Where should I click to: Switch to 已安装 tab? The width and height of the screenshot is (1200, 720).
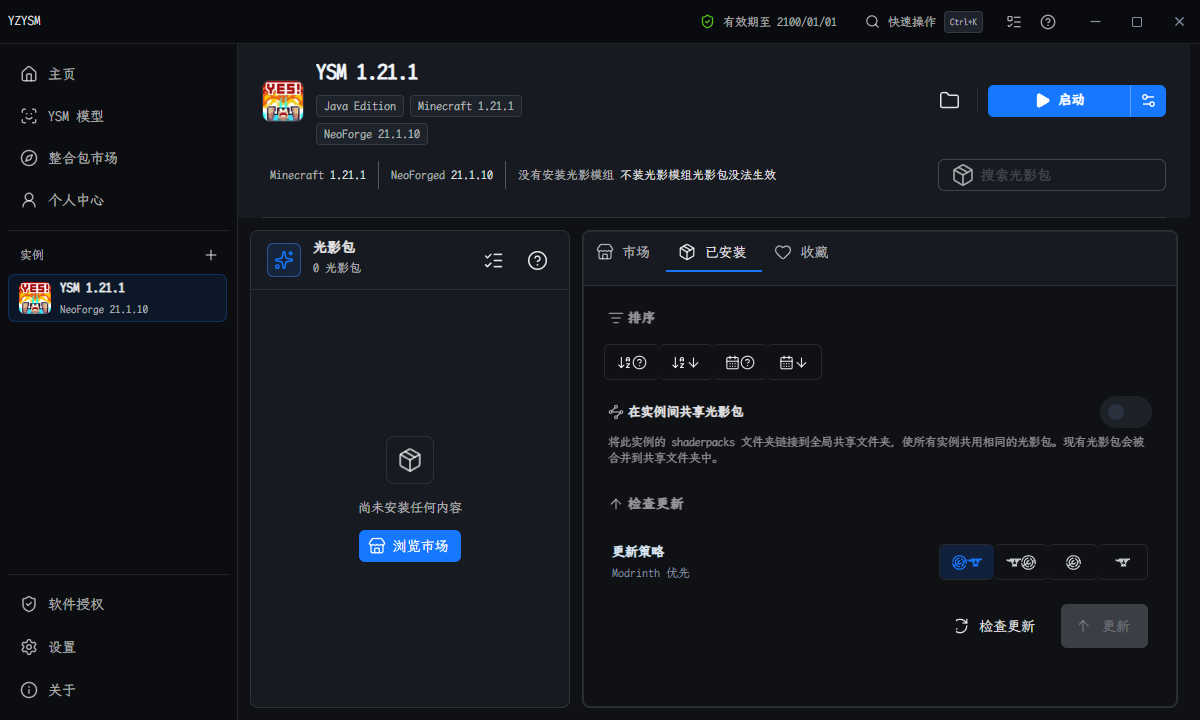point(713,252)
